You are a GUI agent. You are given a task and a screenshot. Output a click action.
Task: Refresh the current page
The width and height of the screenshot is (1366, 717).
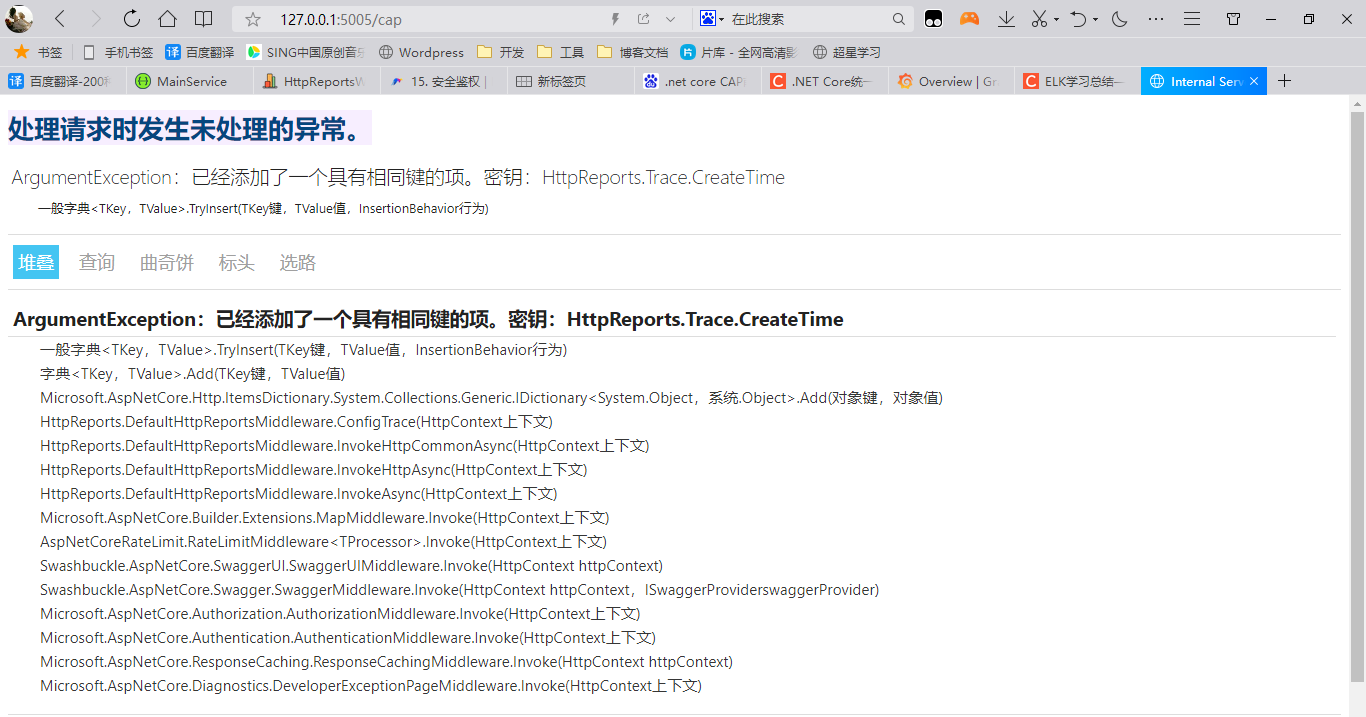coord(131,18)
